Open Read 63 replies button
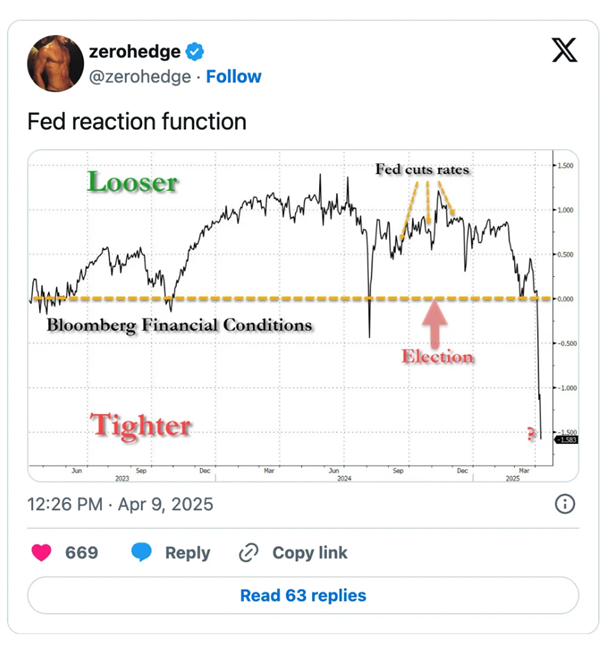Image resolution: width=609 pixels, height=650 pixels. click(303, 595)
